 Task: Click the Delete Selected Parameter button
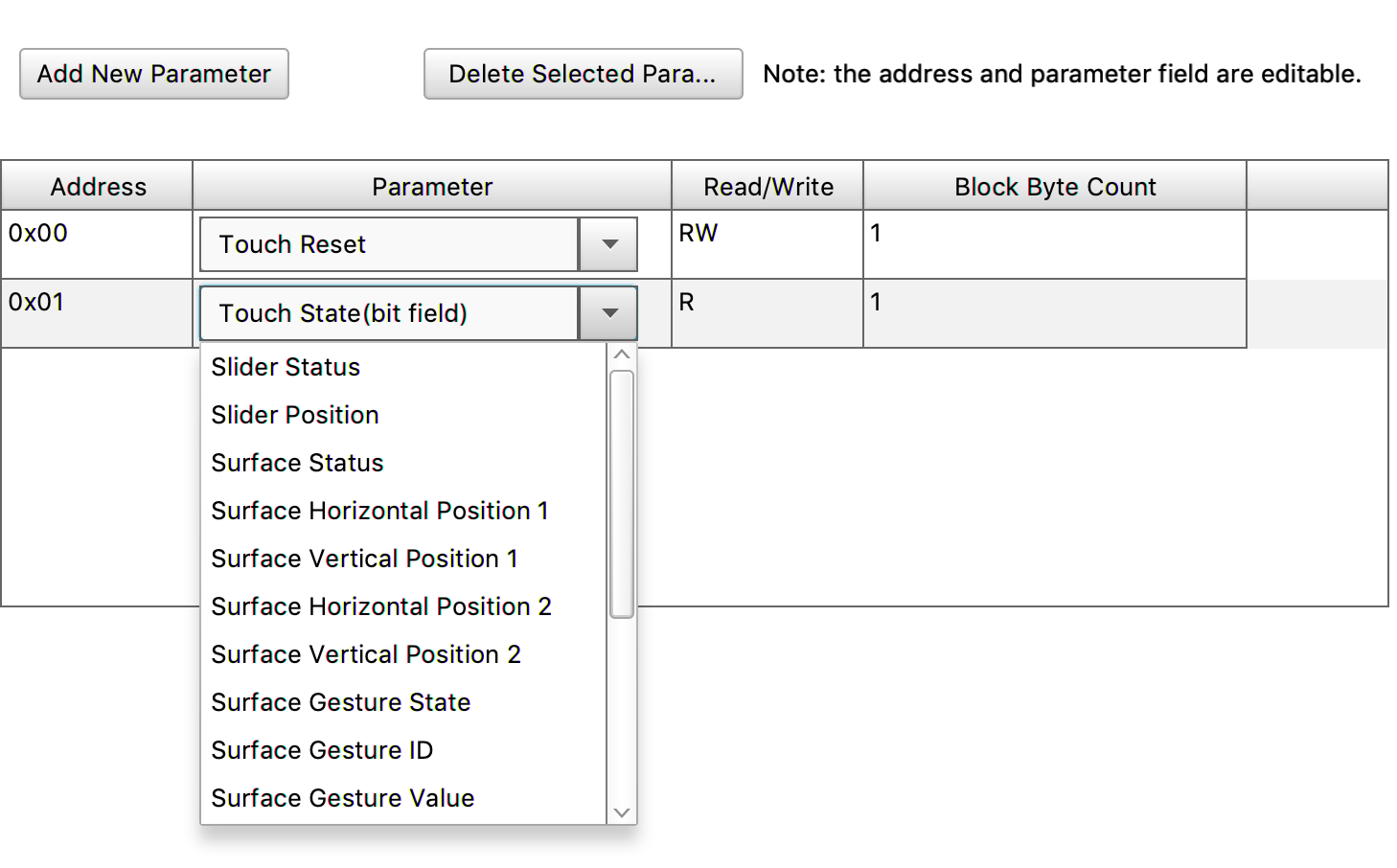coord(583,74)
